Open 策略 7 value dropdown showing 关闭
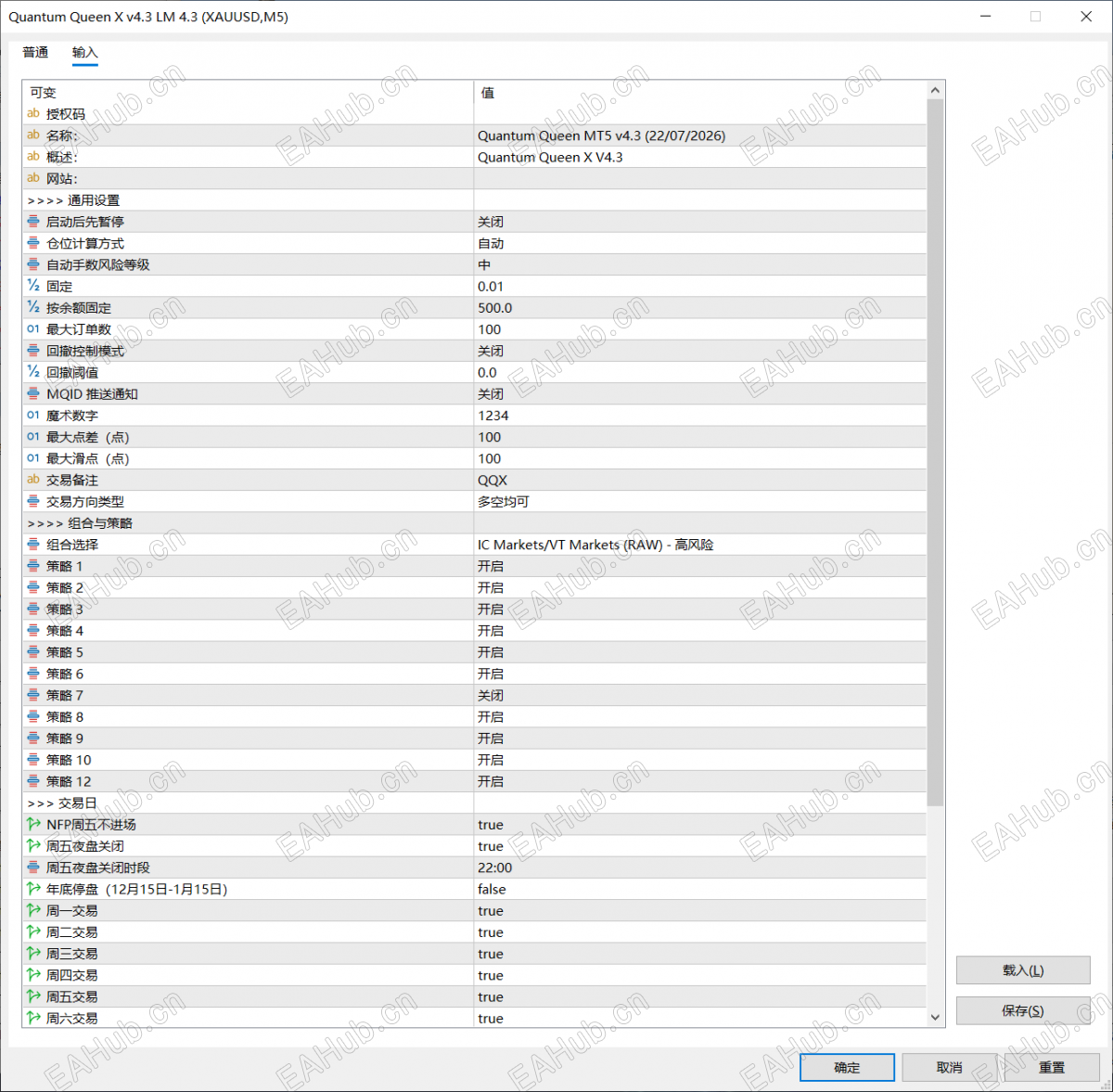Viewport: 1113px width, 1092px height. [x=699, y=695]
